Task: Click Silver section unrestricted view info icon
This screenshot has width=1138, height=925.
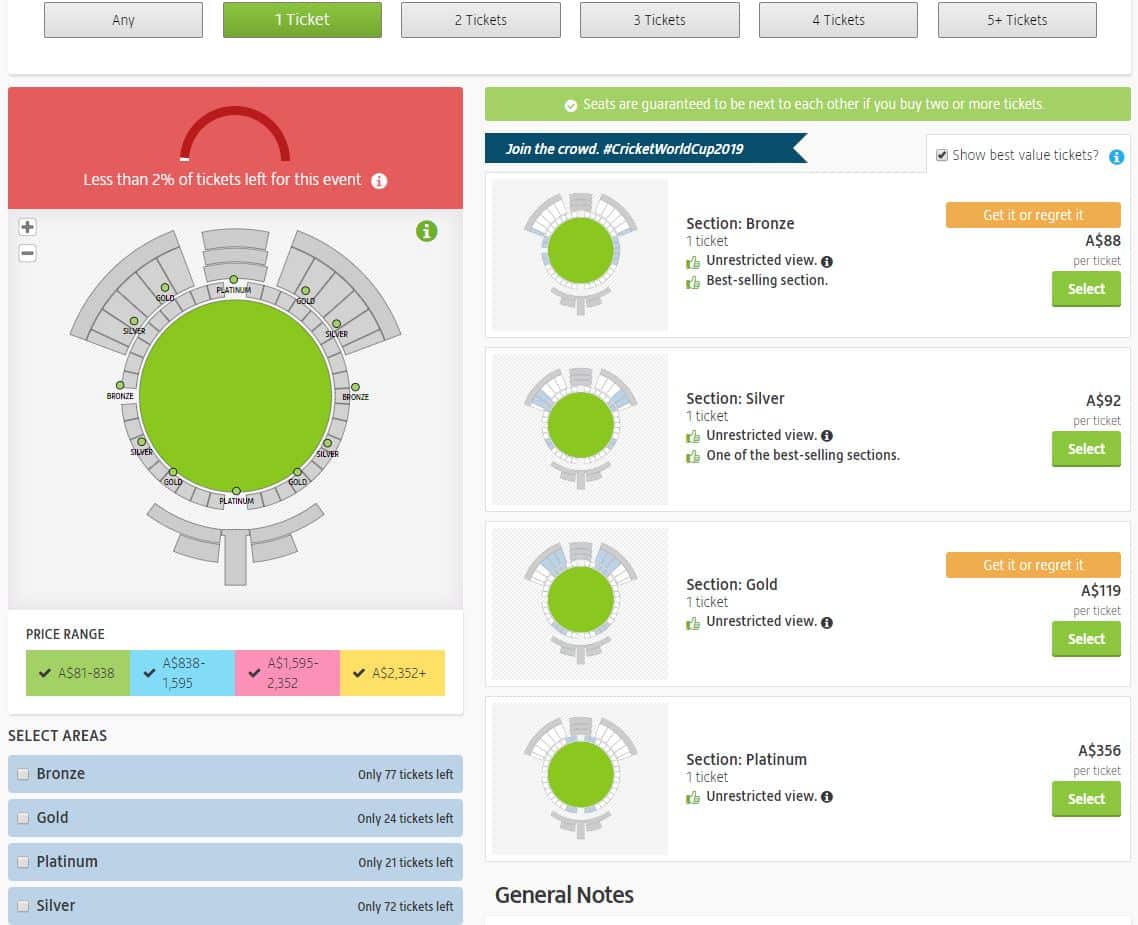Action: (x=827, y=436)
